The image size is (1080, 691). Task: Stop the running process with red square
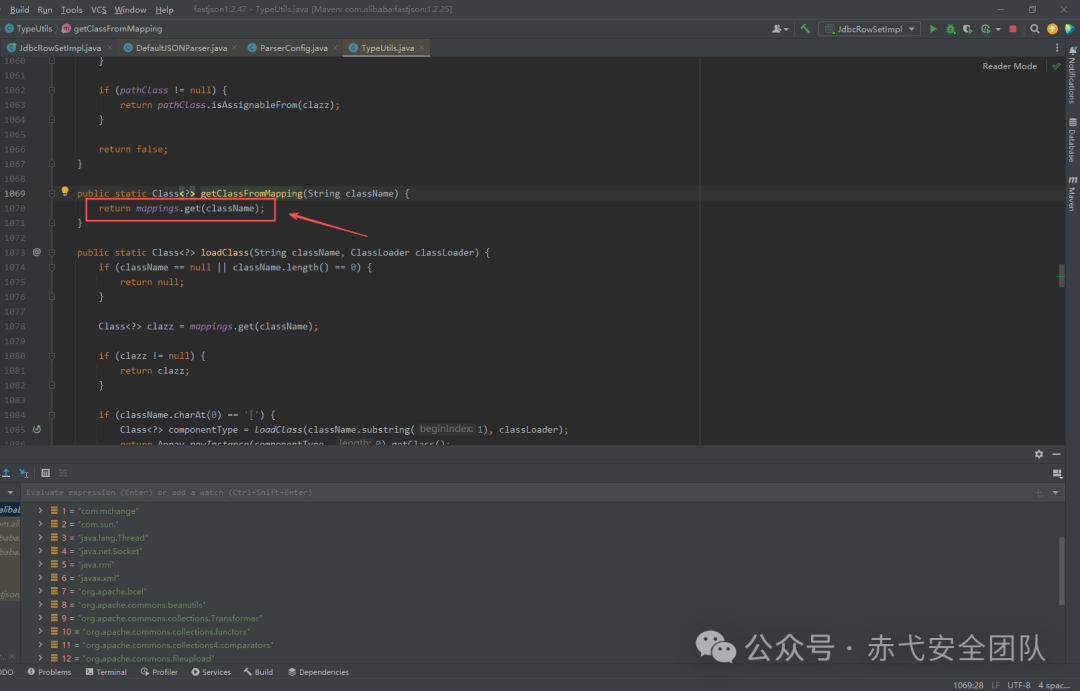pyautogui.click(x=1012, y=29)
